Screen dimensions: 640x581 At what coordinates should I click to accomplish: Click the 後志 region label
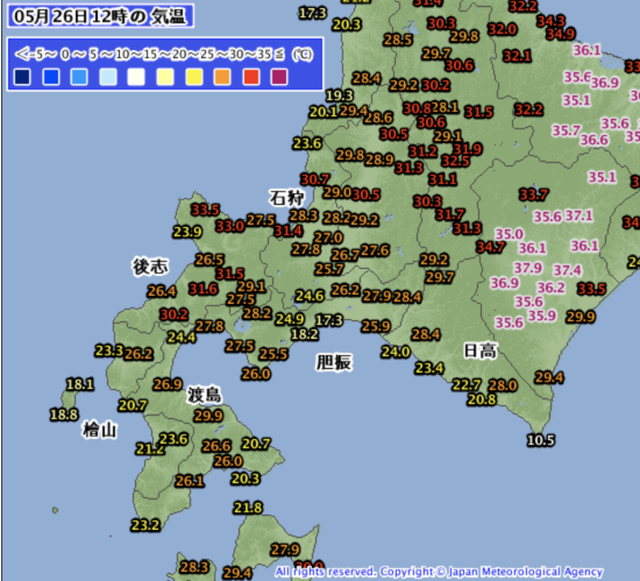[x=150, y=266]
